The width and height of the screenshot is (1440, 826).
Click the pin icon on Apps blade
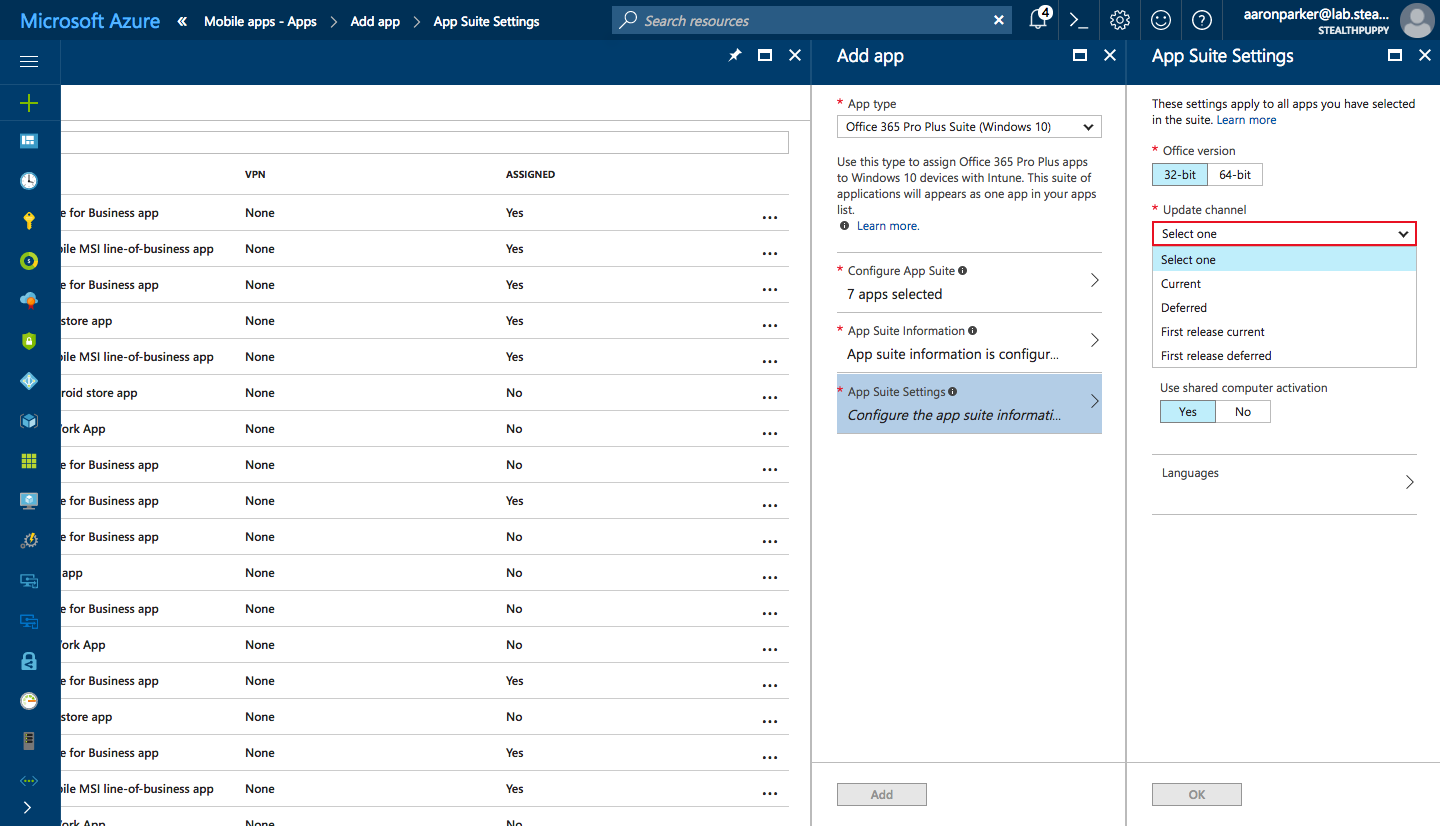735,56
